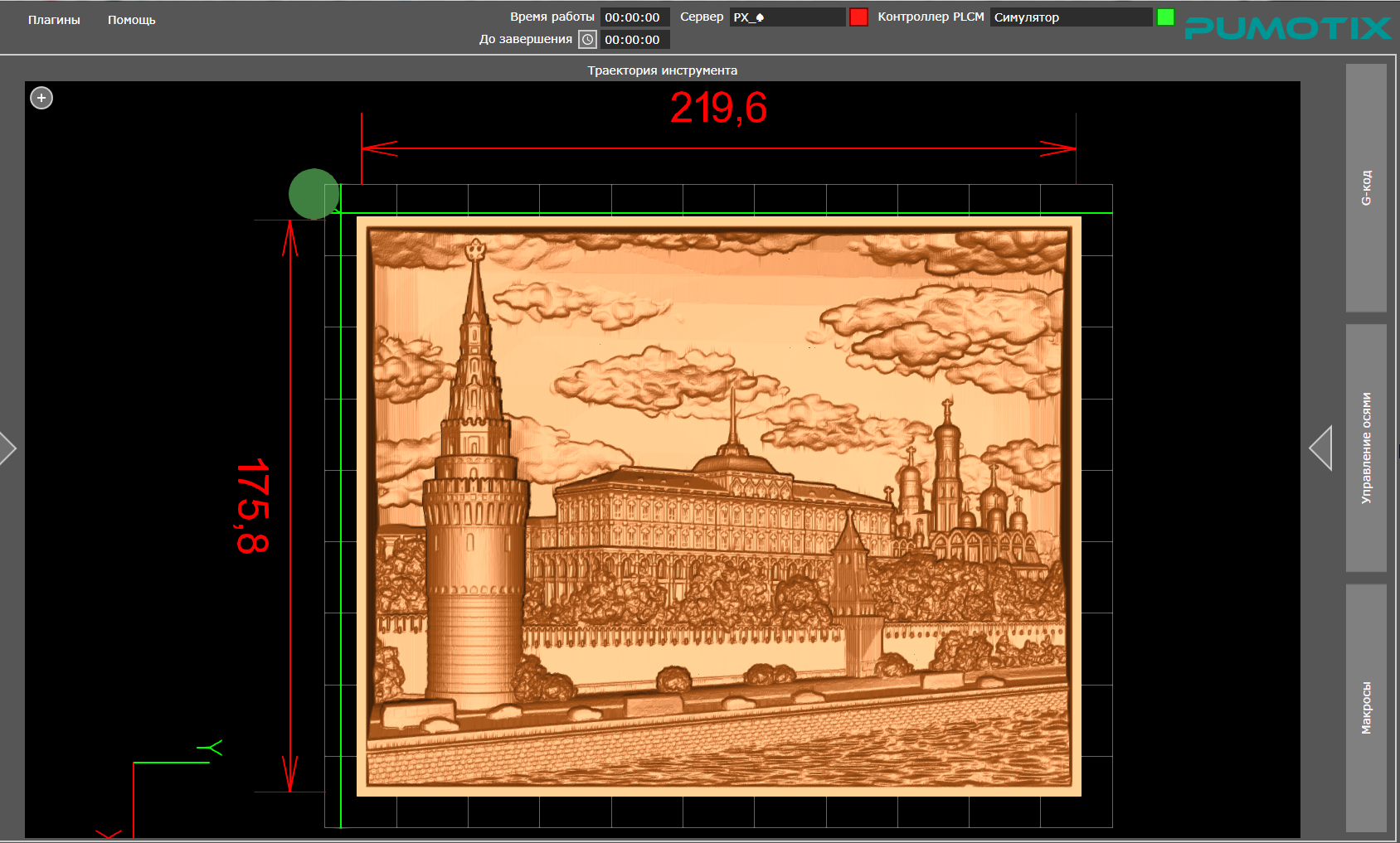Click the До завершения remaining time value
Viewport: 1400px width, 843px height.
pyautogui.click(x=634, y=39)
